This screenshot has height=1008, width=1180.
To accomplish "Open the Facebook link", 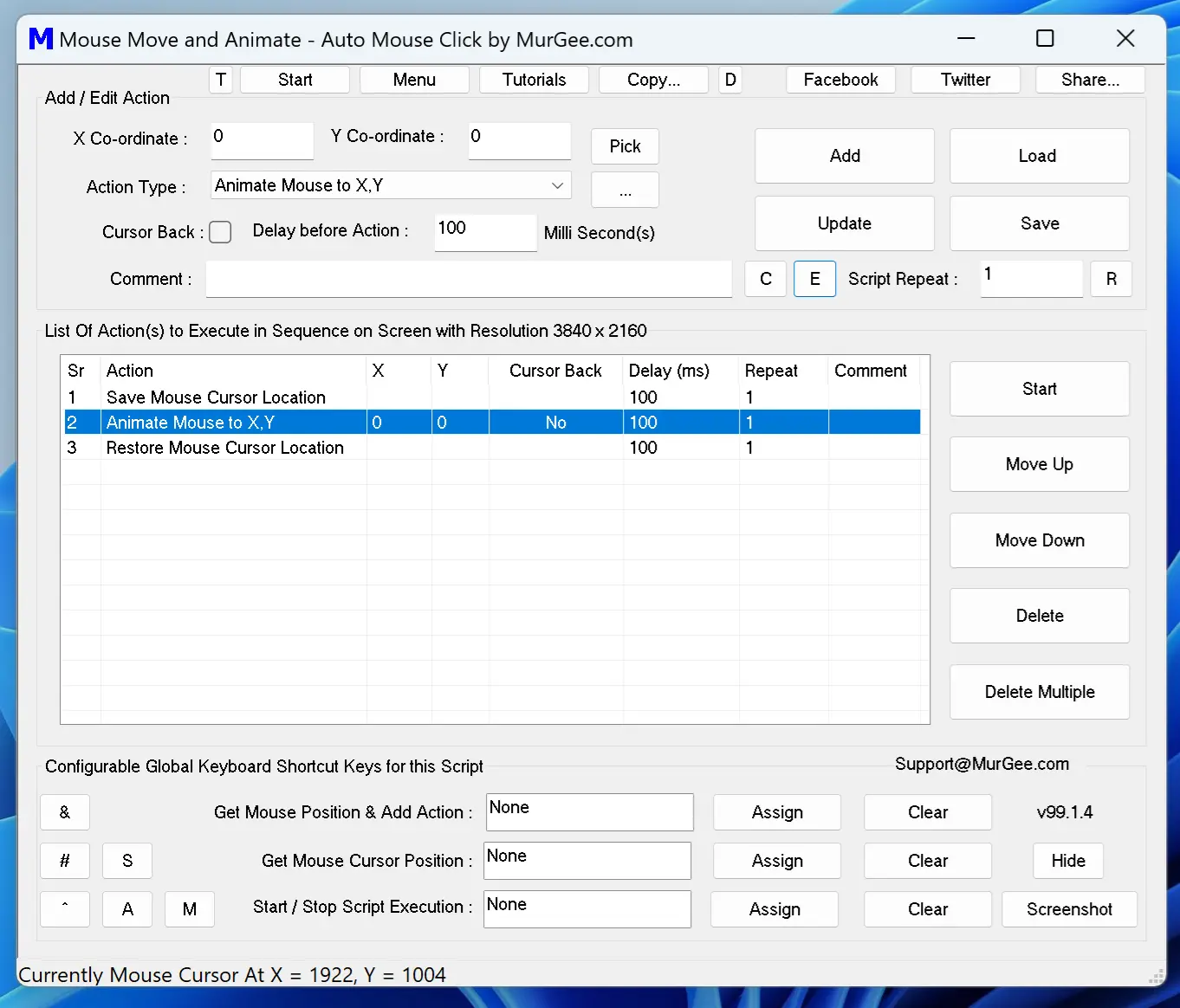I will click(x=840, y=79).
